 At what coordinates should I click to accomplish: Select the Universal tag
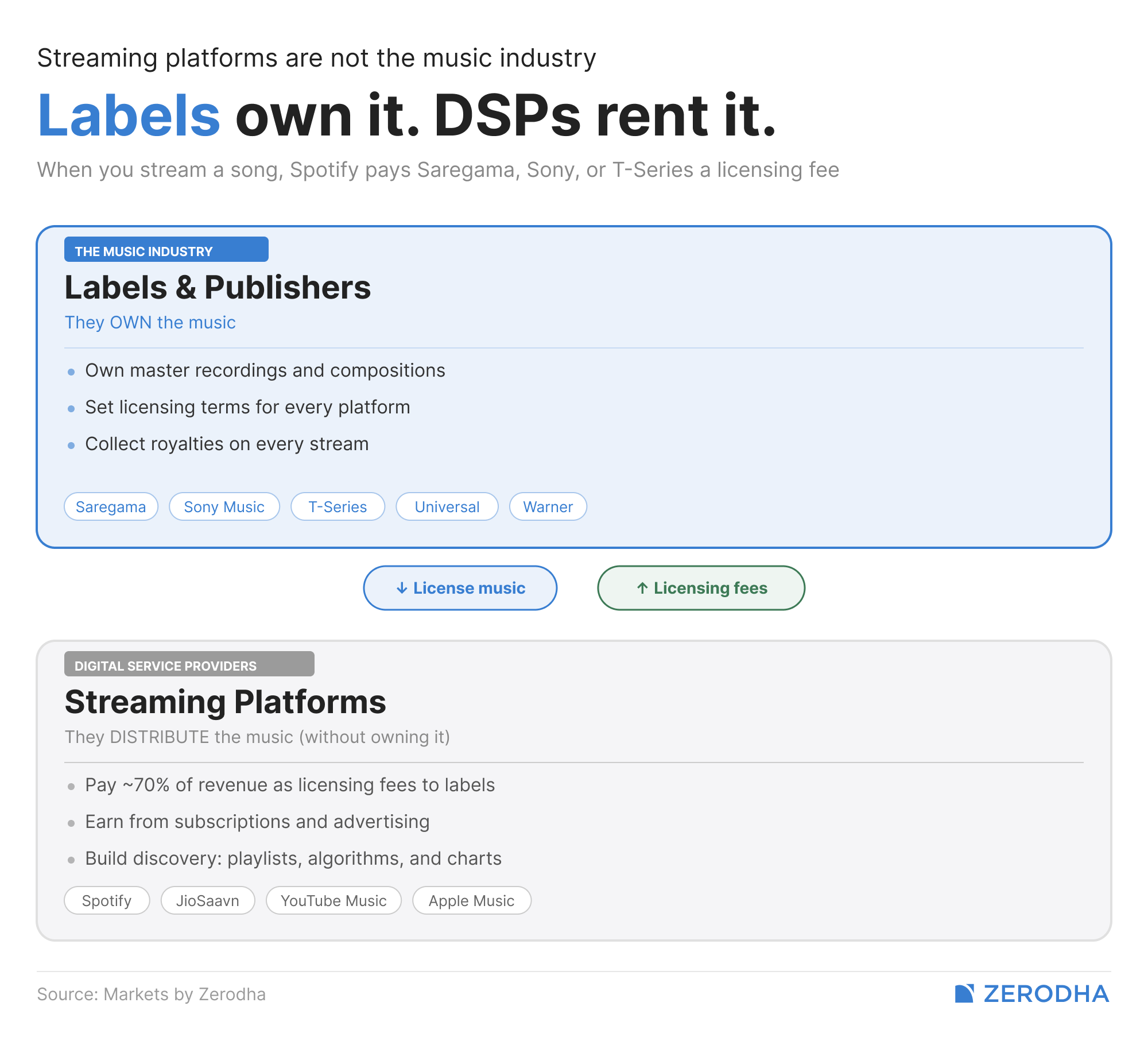[x=447, y=507]
